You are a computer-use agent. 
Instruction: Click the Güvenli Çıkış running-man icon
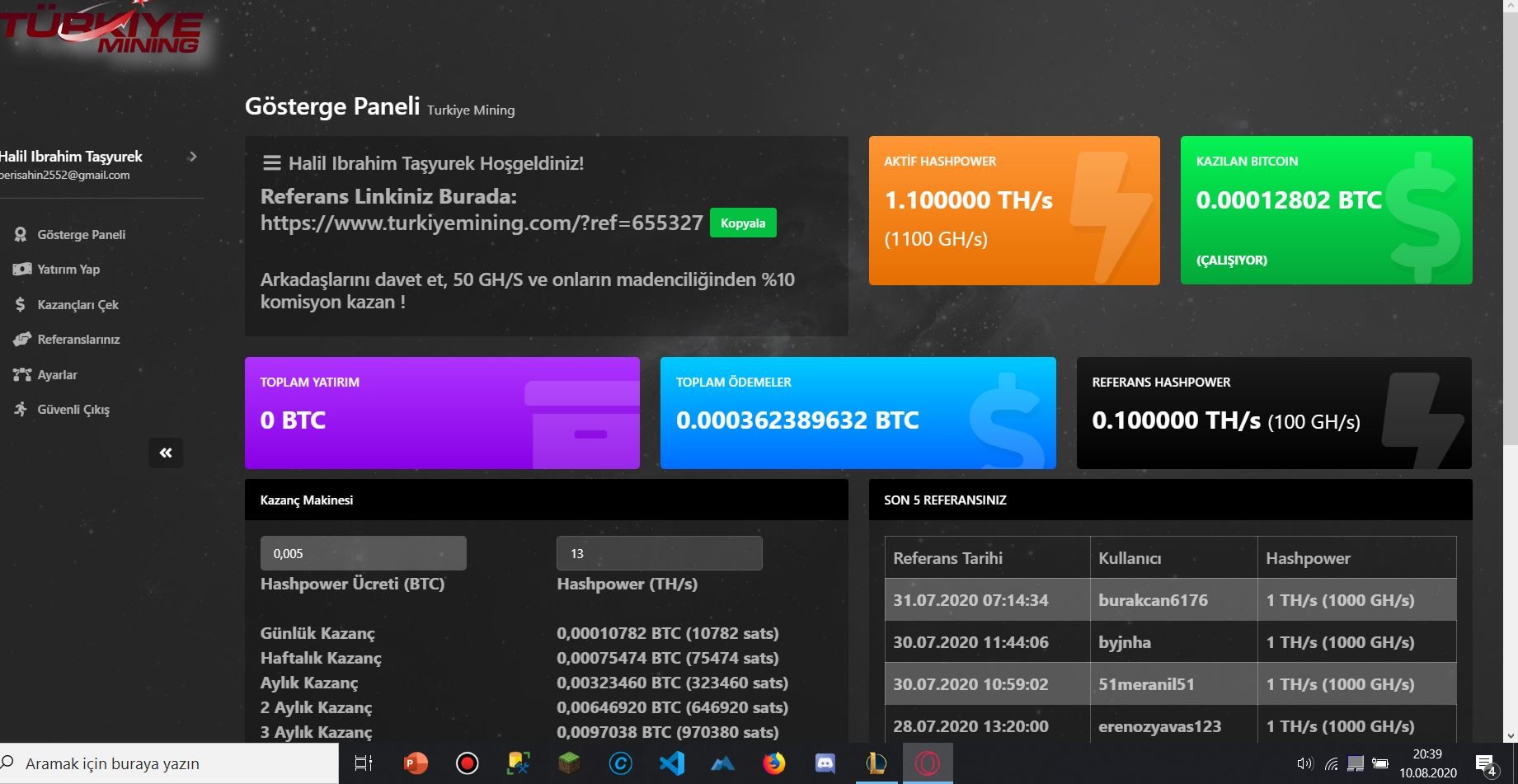[21, 409]
